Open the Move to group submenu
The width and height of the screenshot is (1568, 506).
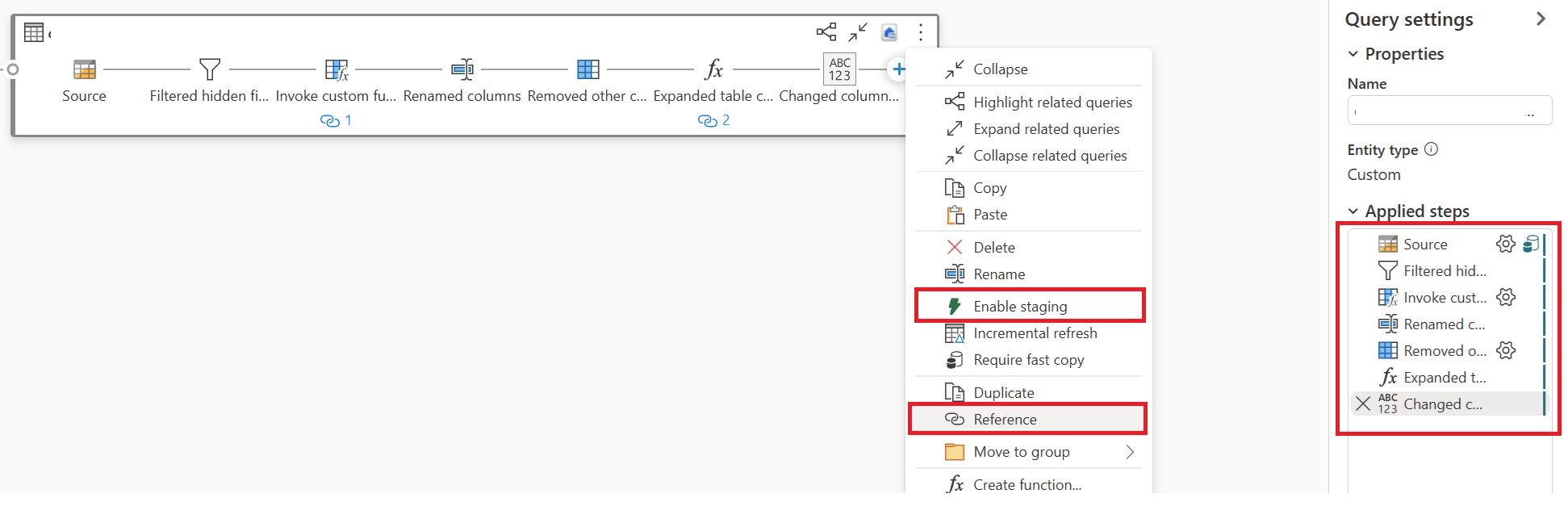click(x=1029, y=452)
